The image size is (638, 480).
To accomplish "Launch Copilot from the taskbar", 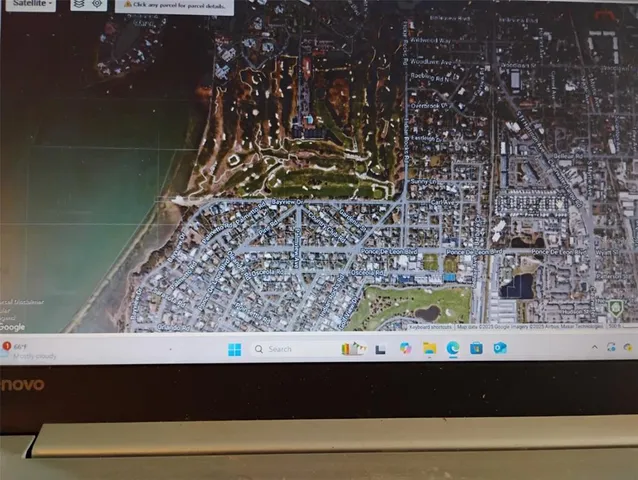I will pos(405,348).
